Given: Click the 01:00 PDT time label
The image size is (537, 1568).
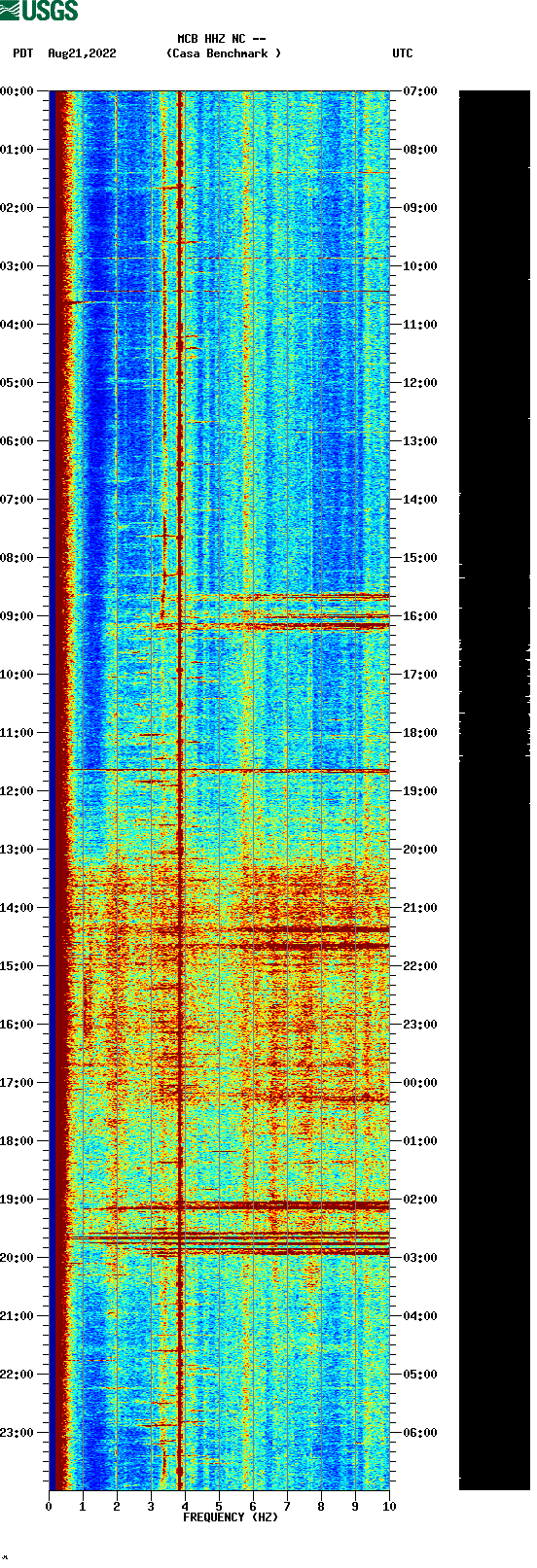Looking at the screenshot, I should (17, 150).
